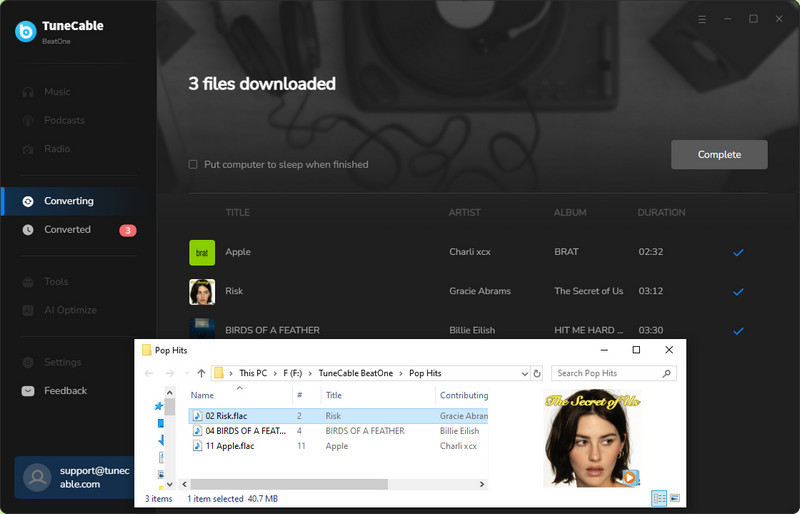800x514 pixels.
Task: Sort by the Contributing artists column header
Action: click(x=462, y=395)
